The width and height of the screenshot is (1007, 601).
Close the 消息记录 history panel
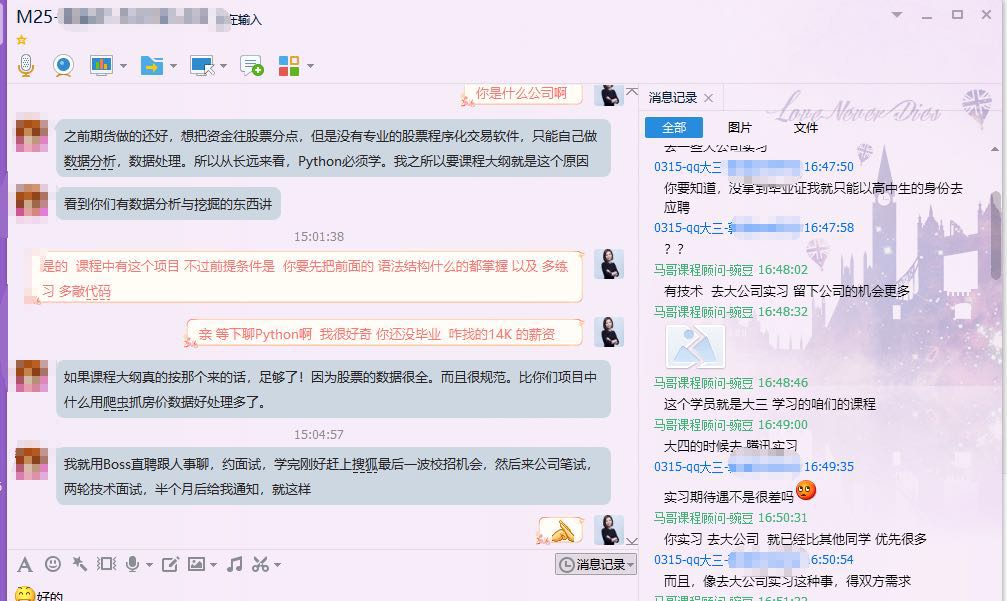pyautogui.click(x=709, y=98)
